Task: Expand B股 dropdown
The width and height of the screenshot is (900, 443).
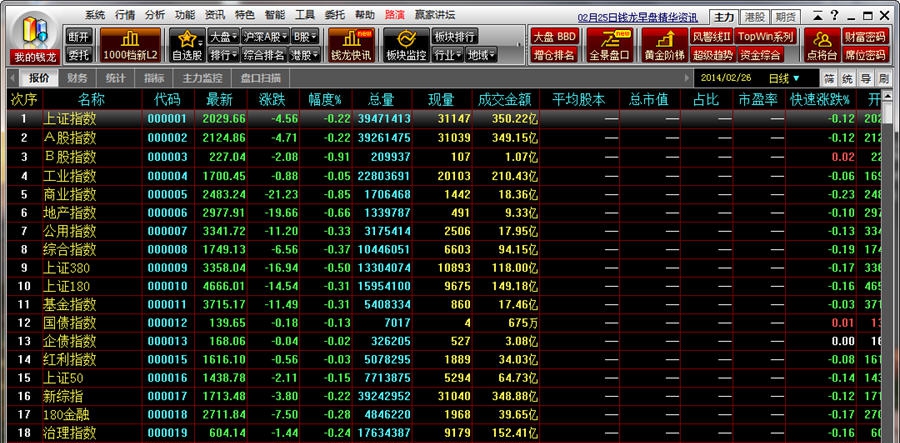Action: (305, 37)
